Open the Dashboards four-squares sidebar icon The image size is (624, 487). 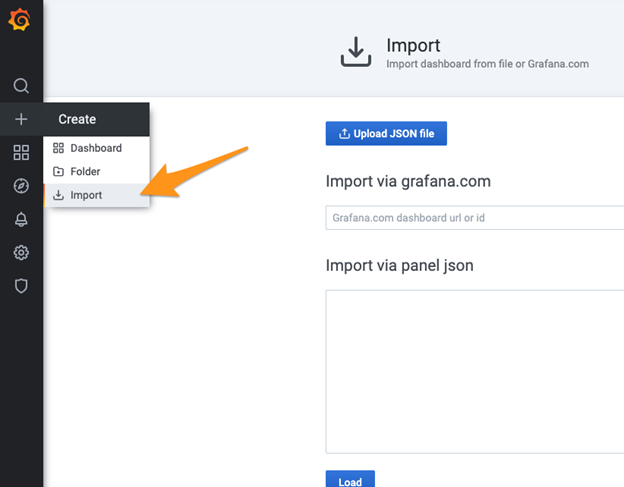point(21,152)
